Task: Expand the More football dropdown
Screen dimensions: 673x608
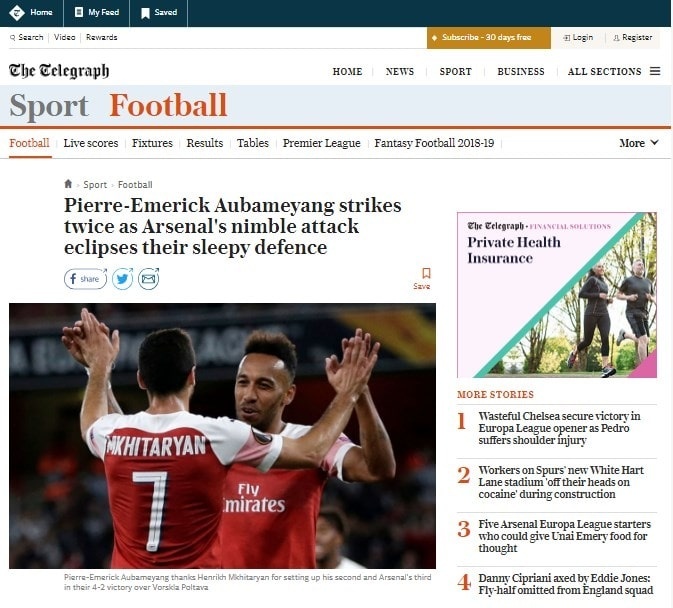Action: tap(639, 143)
